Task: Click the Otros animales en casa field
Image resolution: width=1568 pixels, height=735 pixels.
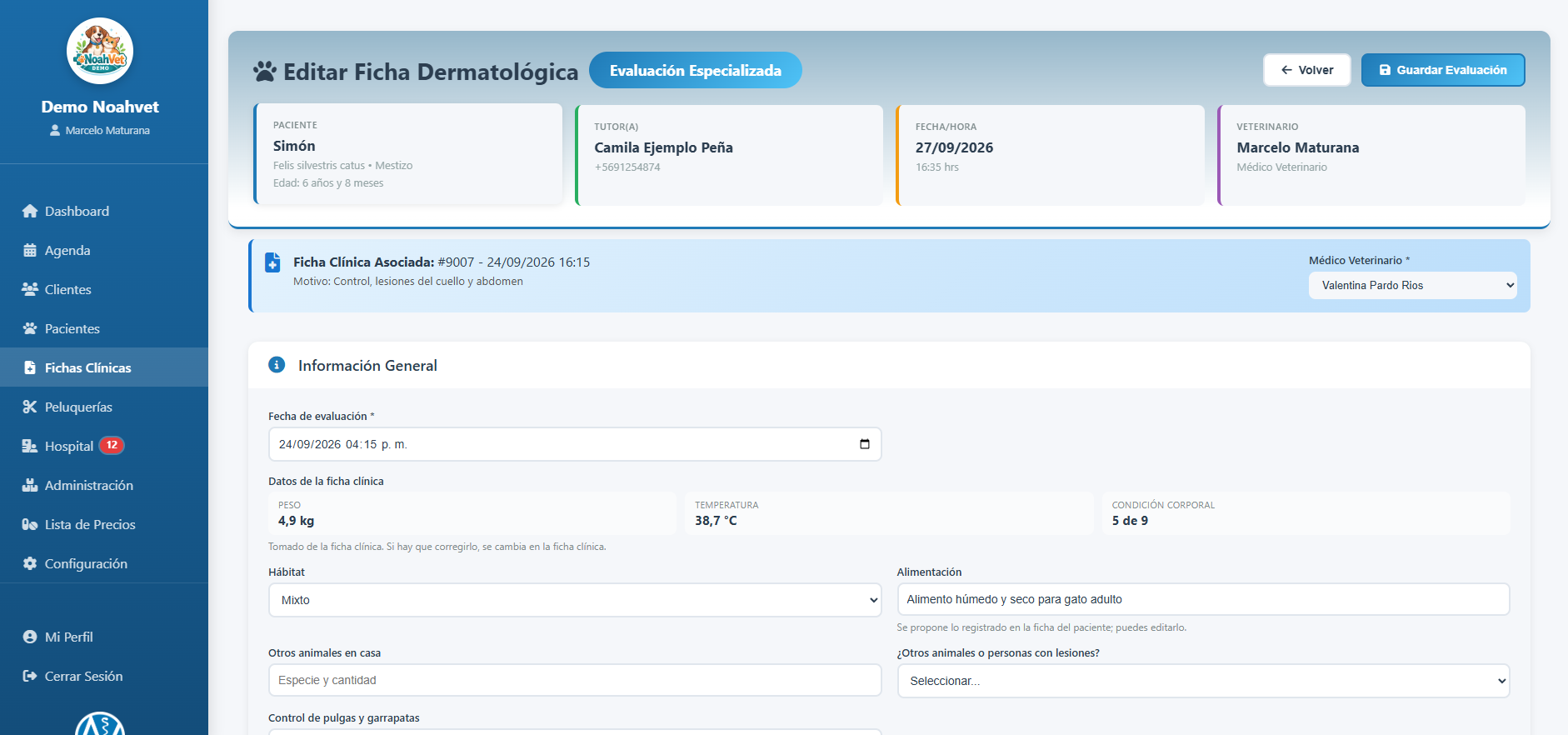Action: [x=575, y=680]
